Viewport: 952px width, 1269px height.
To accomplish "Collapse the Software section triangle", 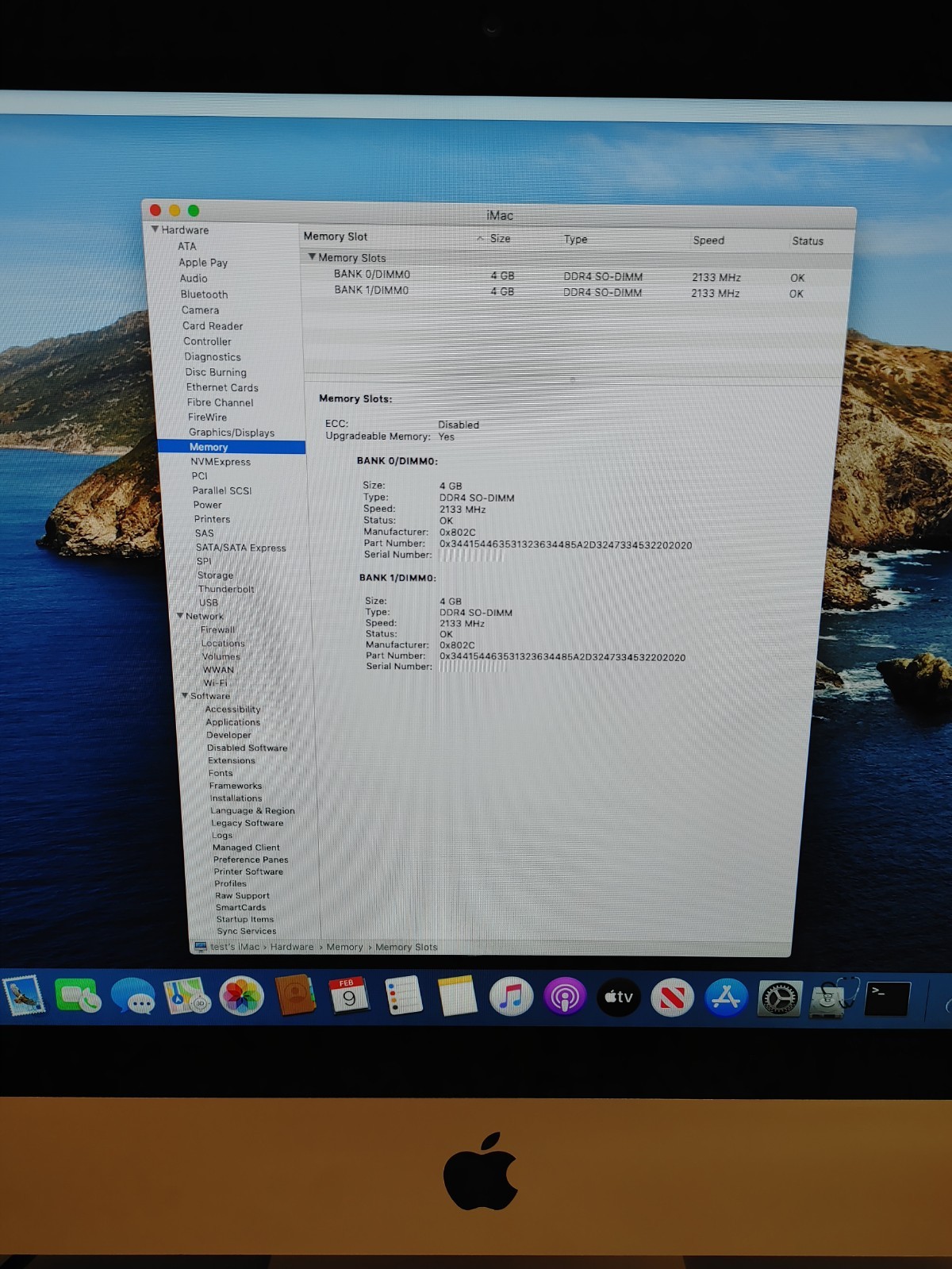I will pos(185,696).
